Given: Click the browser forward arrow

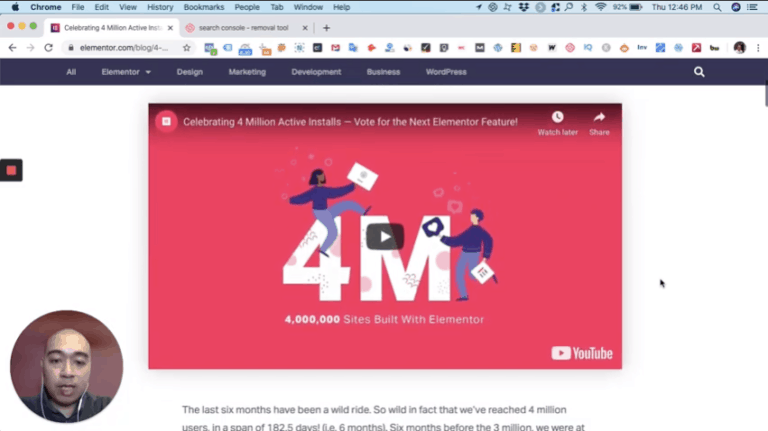Looking at the screenshot, I should coord(30,48).
